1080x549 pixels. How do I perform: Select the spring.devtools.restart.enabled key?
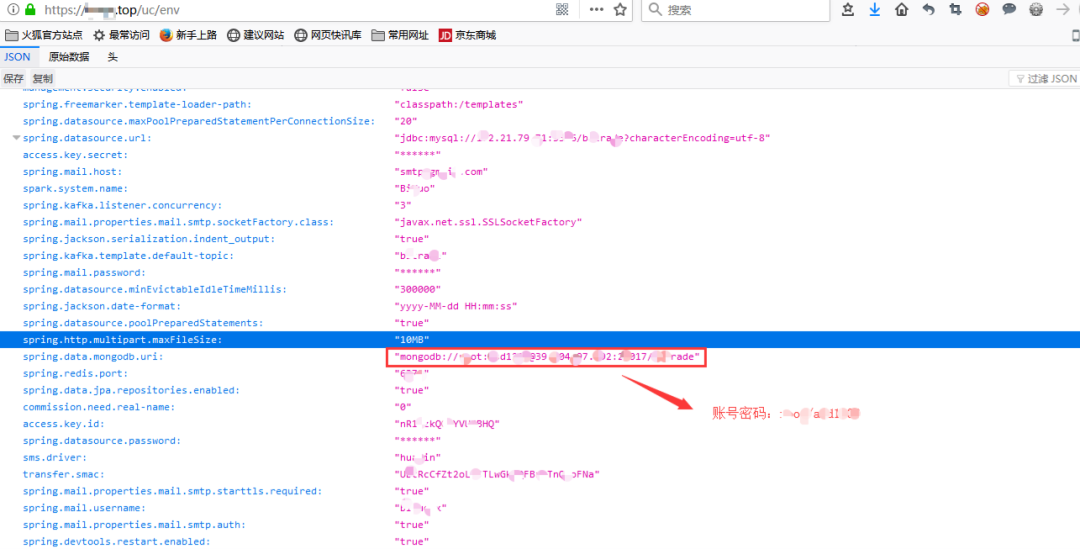[x=116, y=541]
